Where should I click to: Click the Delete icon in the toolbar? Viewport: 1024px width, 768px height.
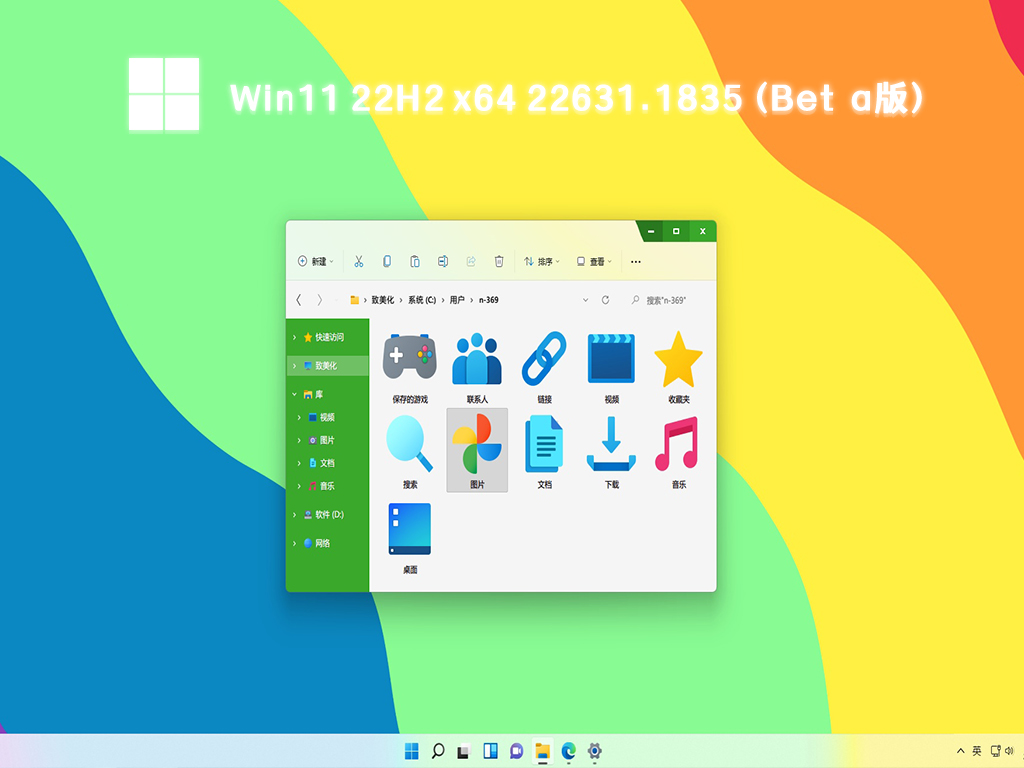pos(497,261)
